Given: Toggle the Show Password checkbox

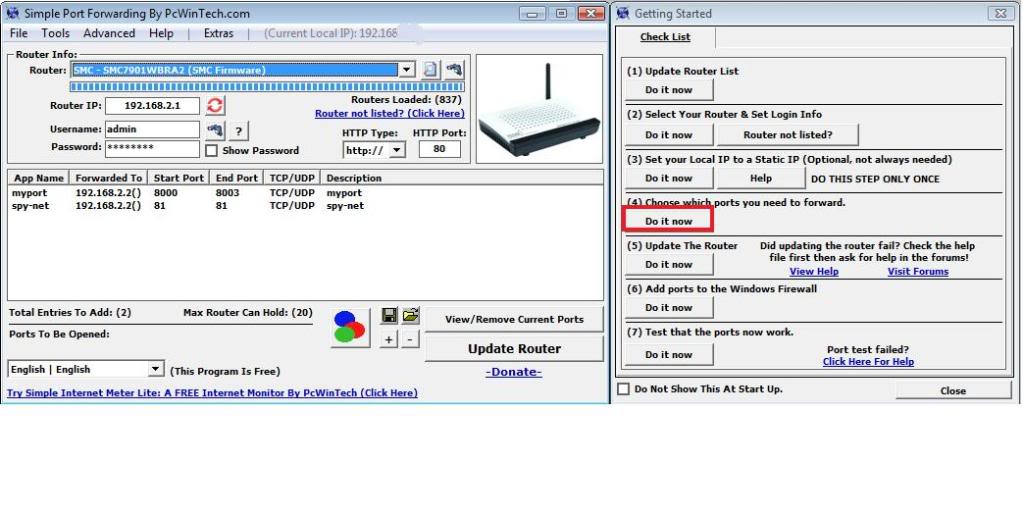Looking at the screenshot, I should (x=211, y=151).
